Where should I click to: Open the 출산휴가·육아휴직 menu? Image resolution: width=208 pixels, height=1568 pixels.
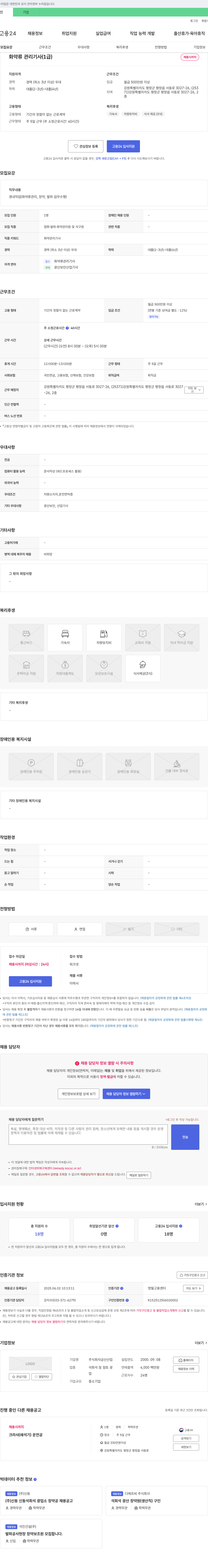tap(189, 33)
